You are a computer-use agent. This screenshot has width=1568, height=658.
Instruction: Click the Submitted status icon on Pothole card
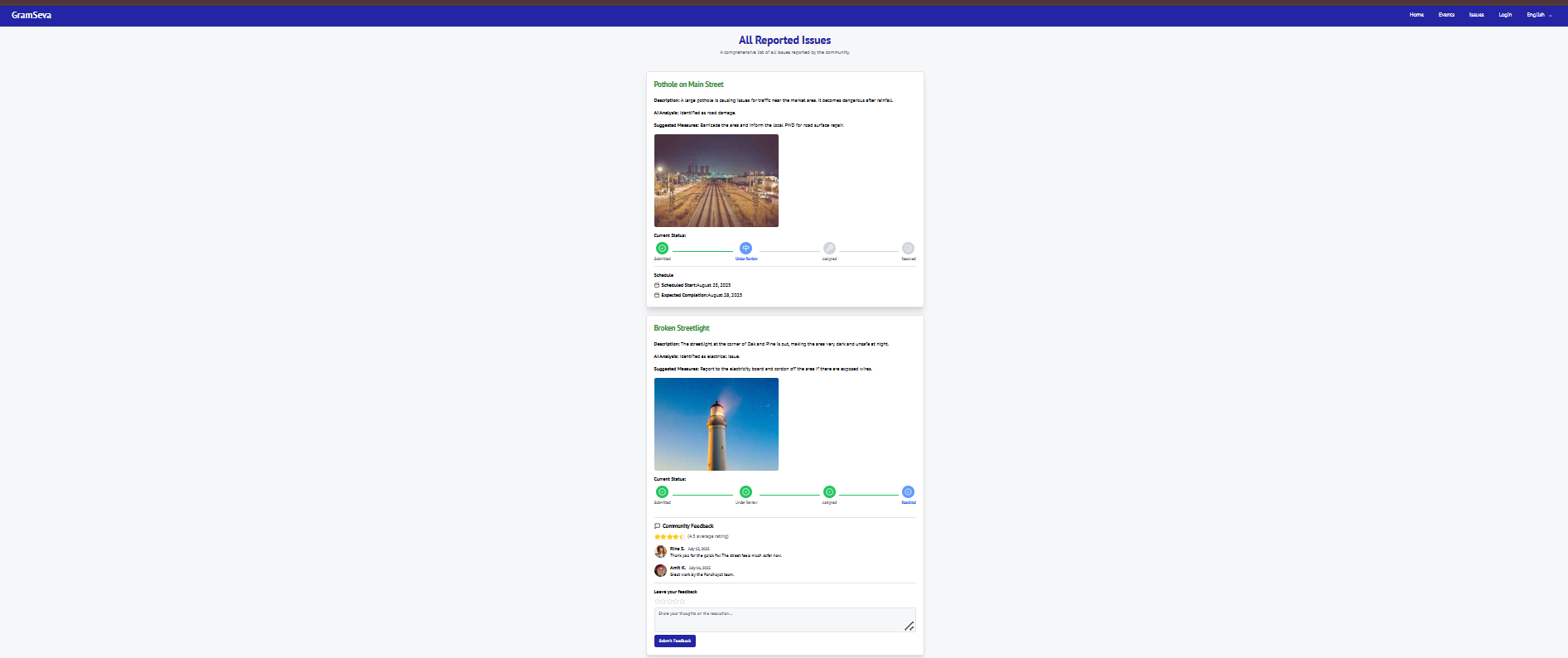(x=662, y=249)
